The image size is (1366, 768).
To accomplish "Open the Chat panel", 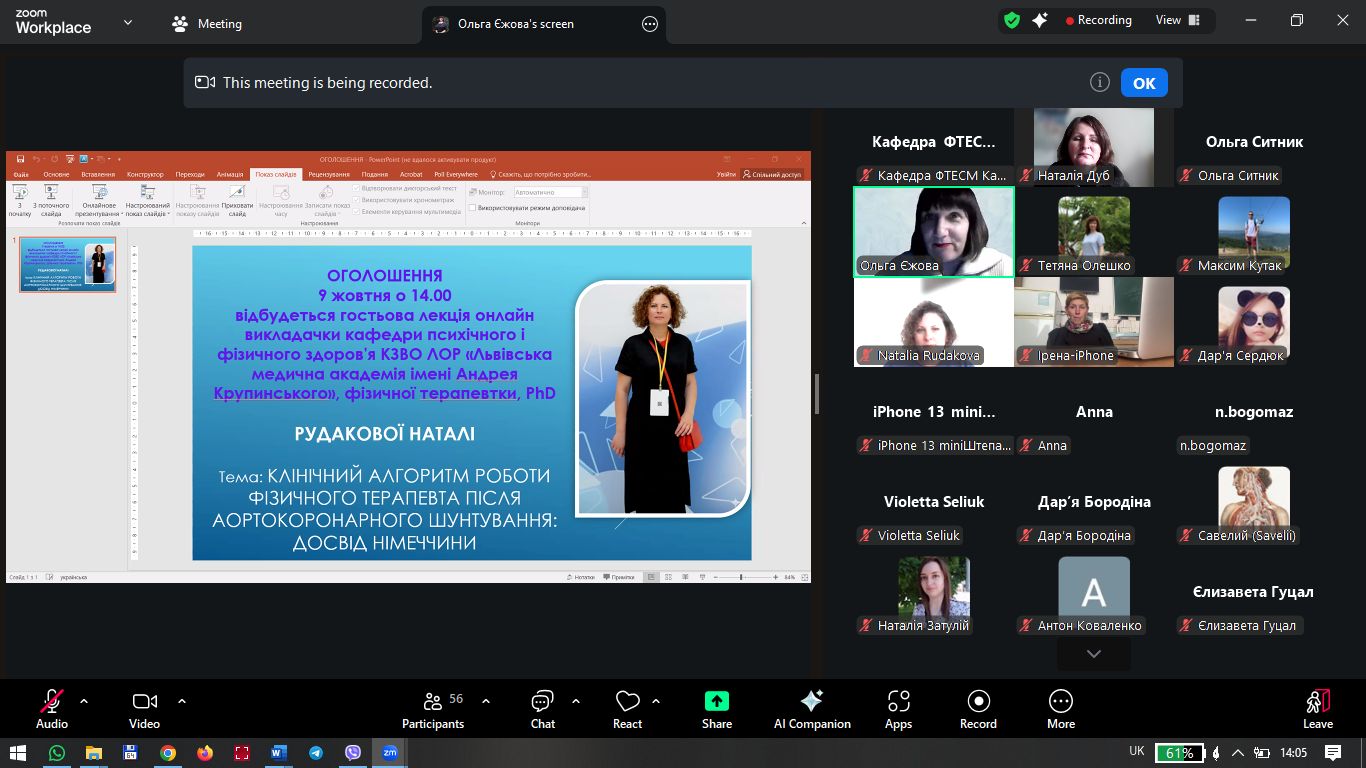I will [543, 708].
